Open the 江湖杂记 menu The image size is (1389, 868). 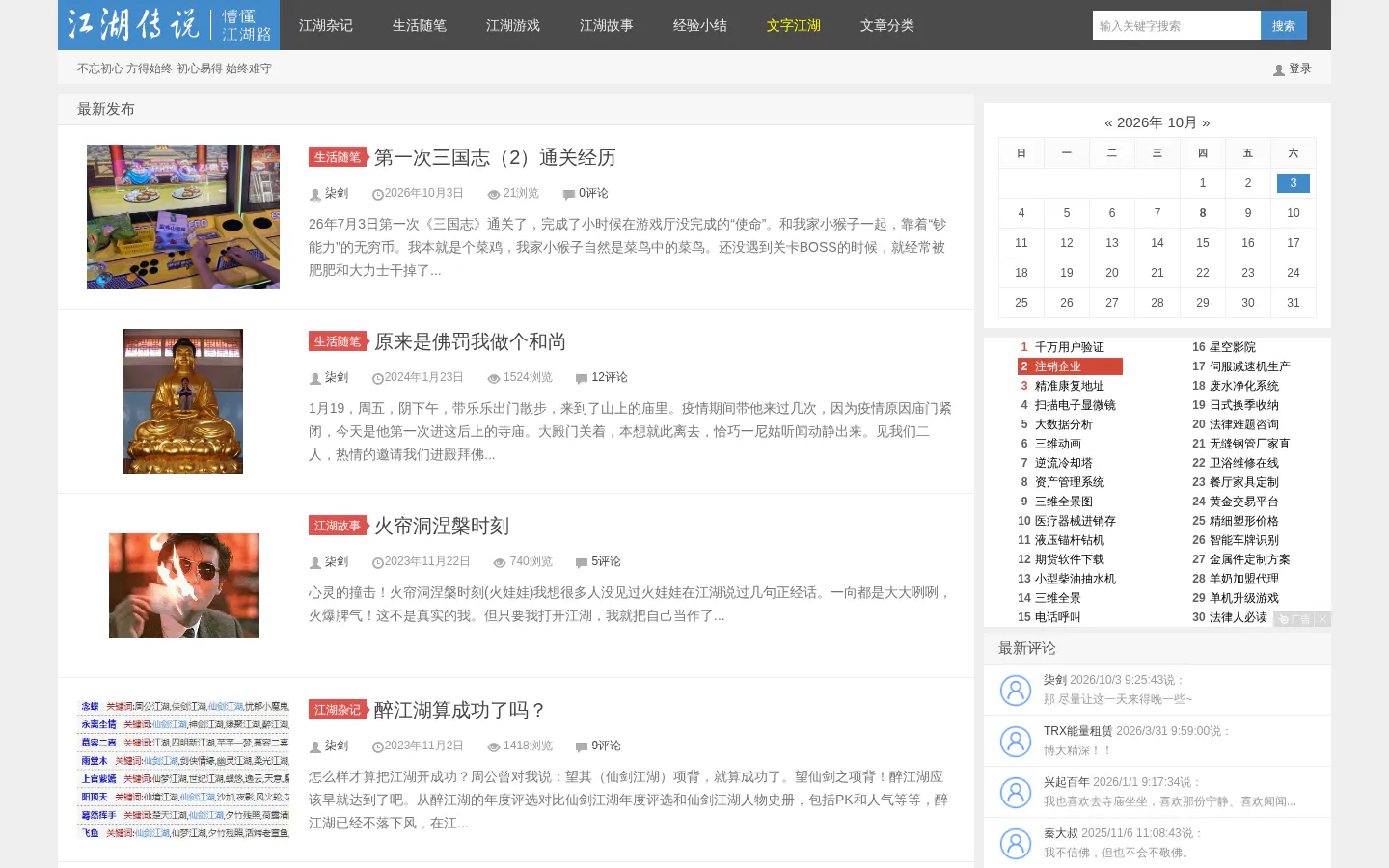point(326,25)
